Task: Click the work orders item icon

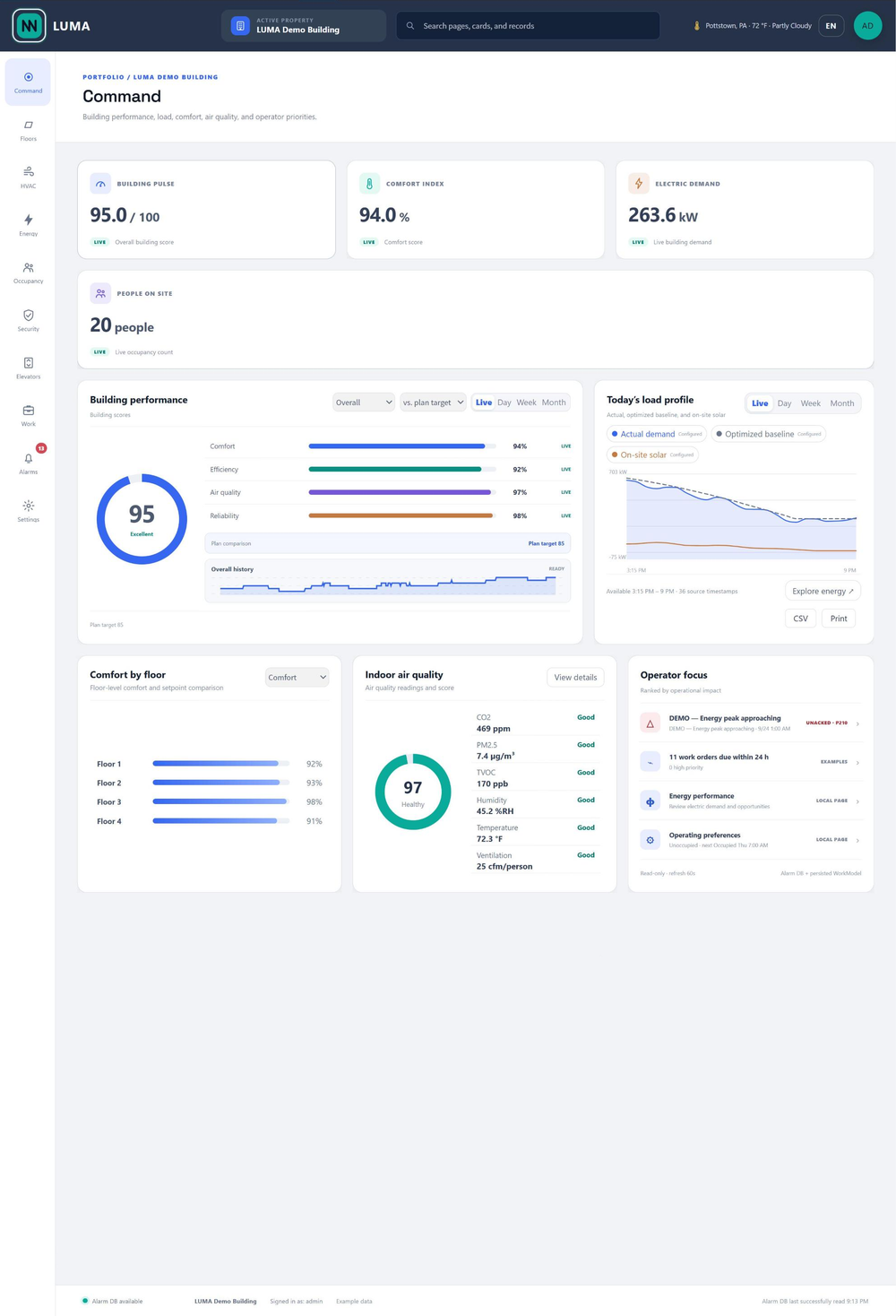Action: point(650,762)
